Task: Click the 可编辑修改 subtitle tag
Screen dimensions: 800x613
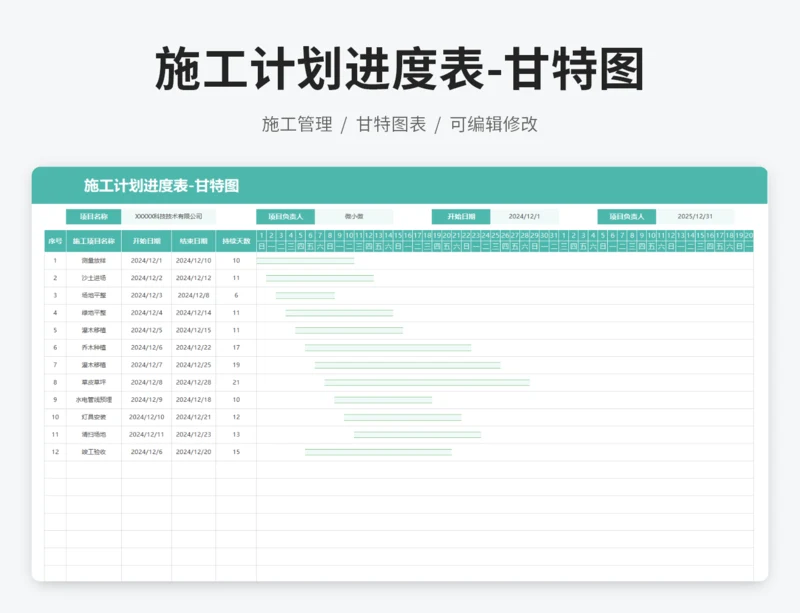Action: (x=493, y=124)
